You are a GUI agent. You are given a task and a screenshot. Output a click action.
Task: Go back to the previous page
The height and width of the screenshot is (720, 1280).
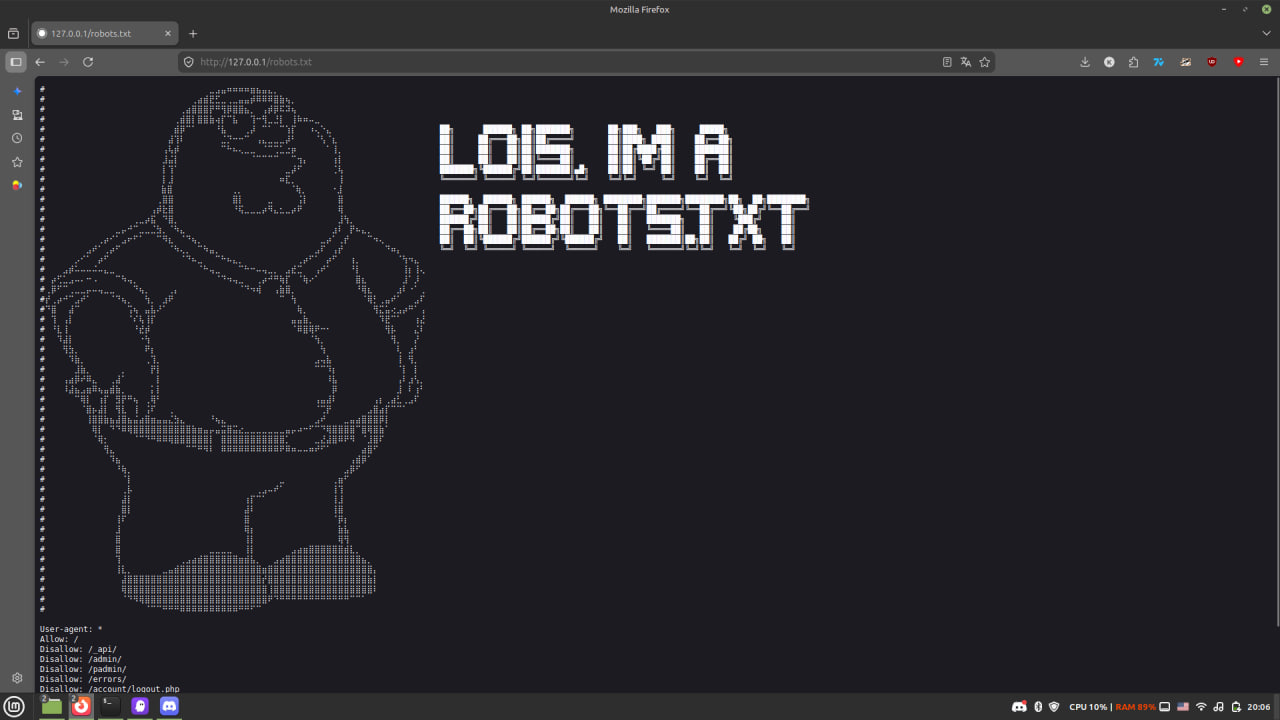pos(40,62)
